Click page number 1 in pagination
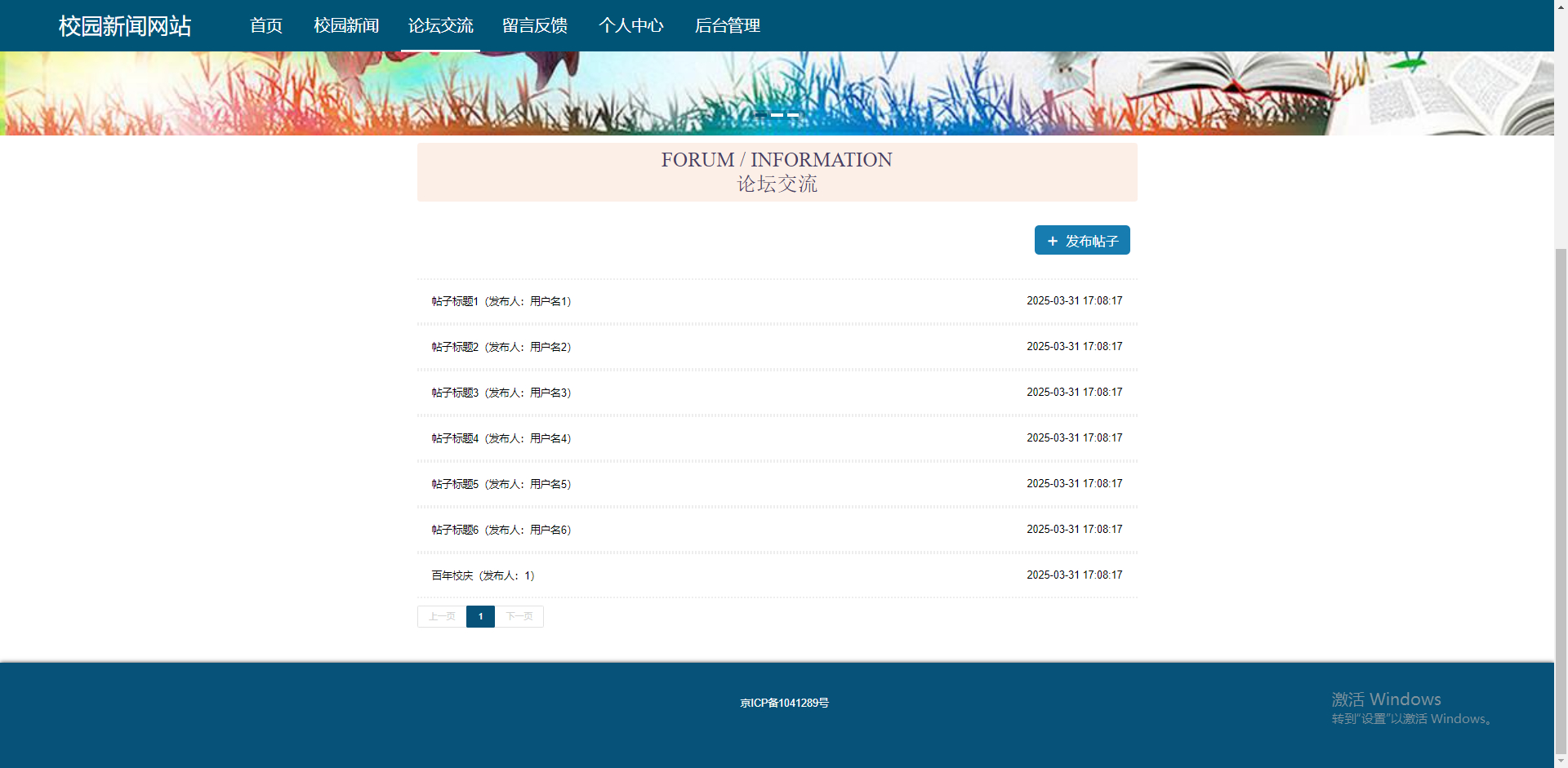This screenshot has height=768, width=1568. point(480,616)
